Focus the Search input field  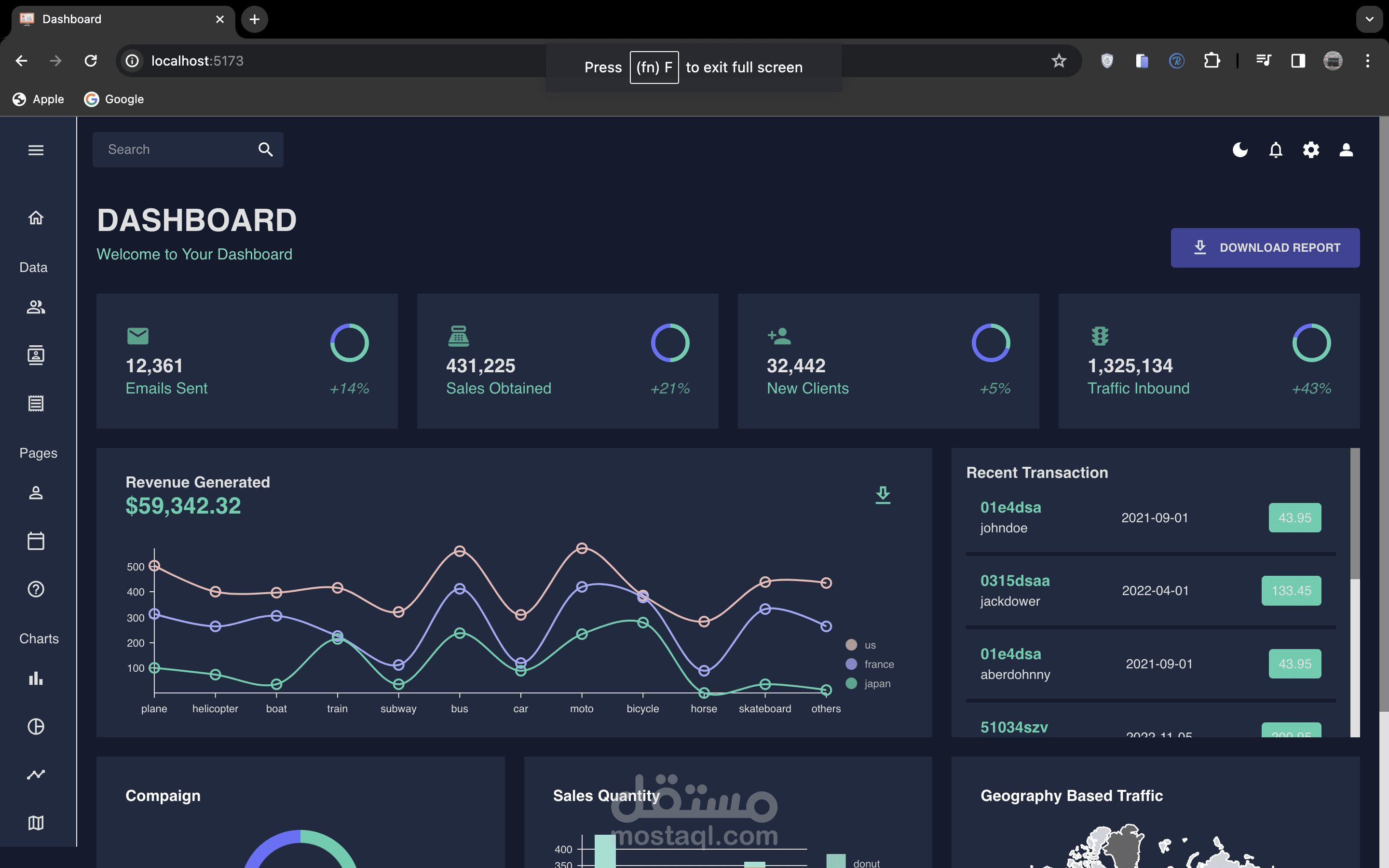(x=178, y=149)
